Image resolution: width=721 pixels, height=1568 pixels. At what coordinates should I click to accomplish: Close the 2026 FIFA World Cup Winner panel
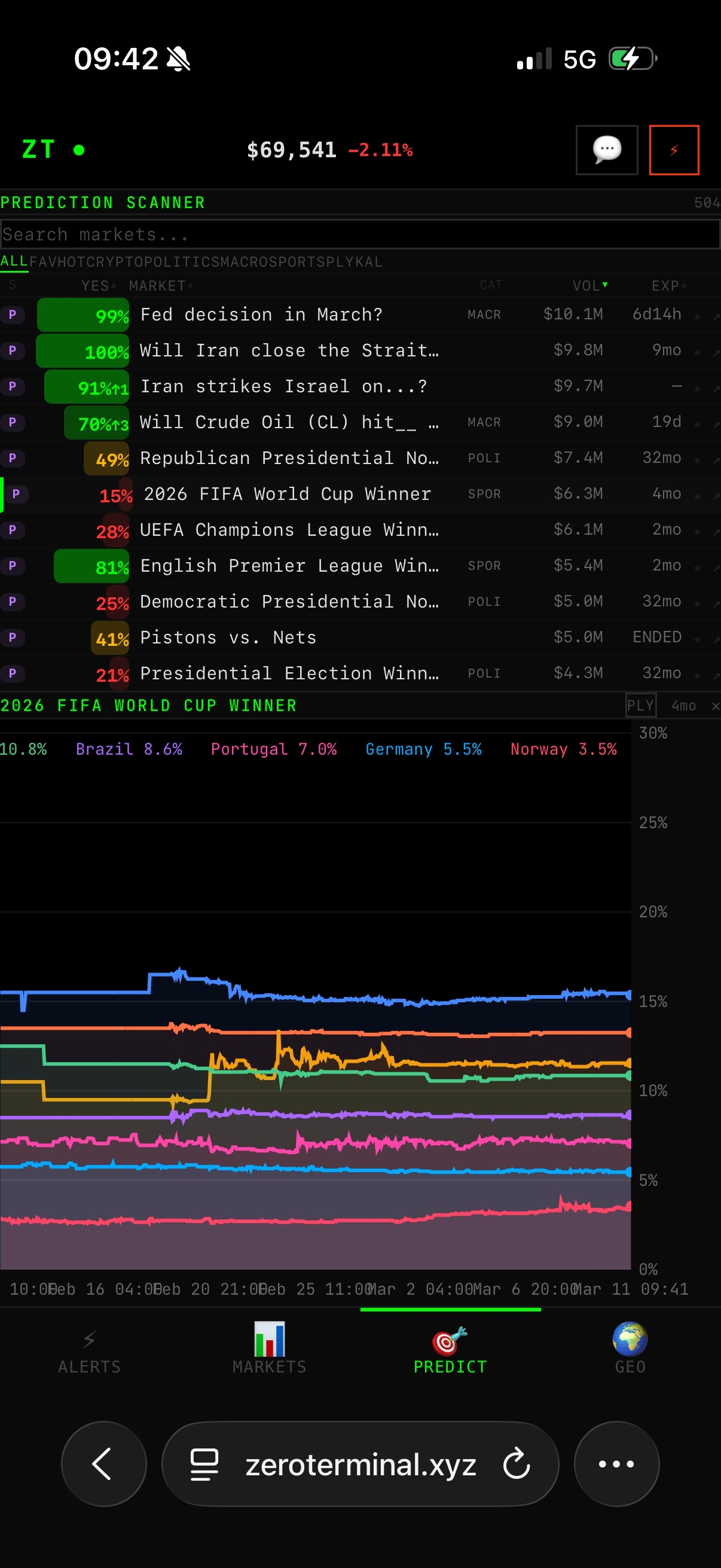tap(716, 706)
